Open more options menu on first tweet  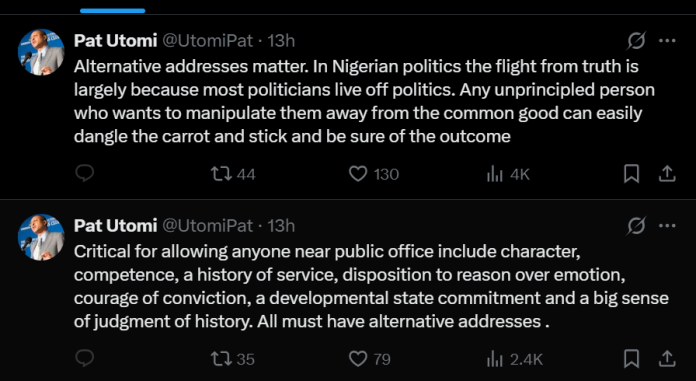pos(667,41)
